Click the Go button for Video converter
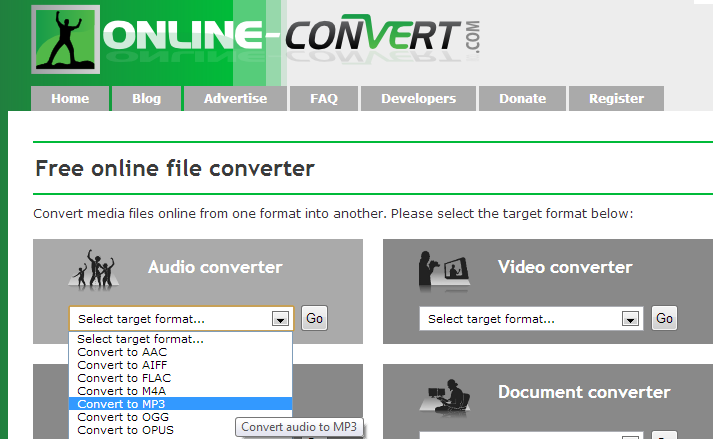Screen dimensions: 713x439 (664, 318)
